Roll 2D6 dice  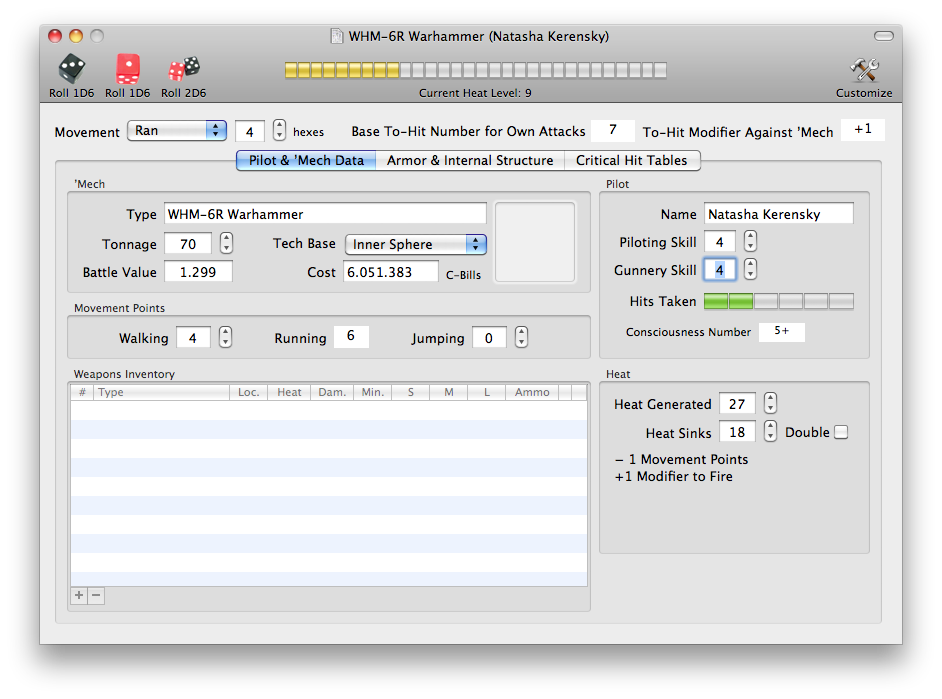pyautogui.click(x=183, y=76)
